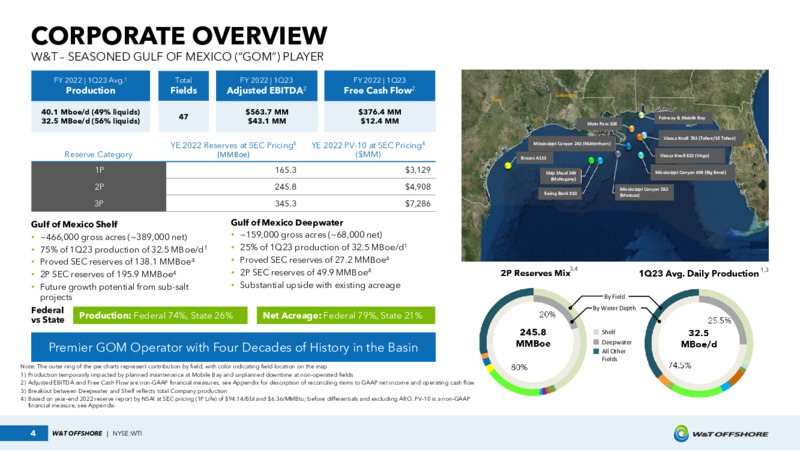800x450 pixels.
Task: Click the 74.5% label in production chart
Action: pos(680,365)
